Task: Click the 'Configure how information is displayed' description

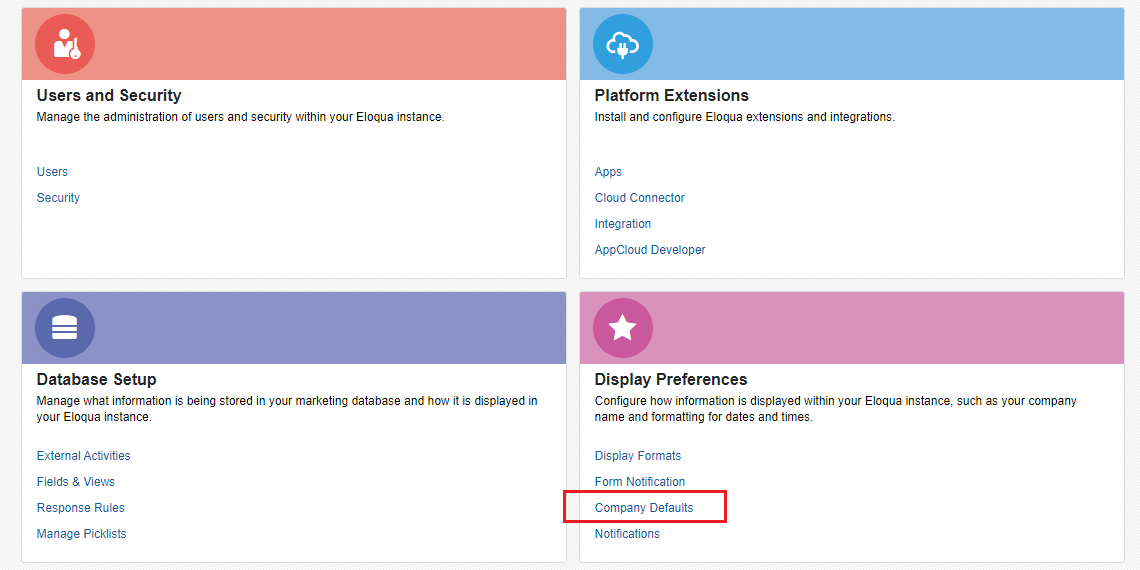Action: click(836, 409)
